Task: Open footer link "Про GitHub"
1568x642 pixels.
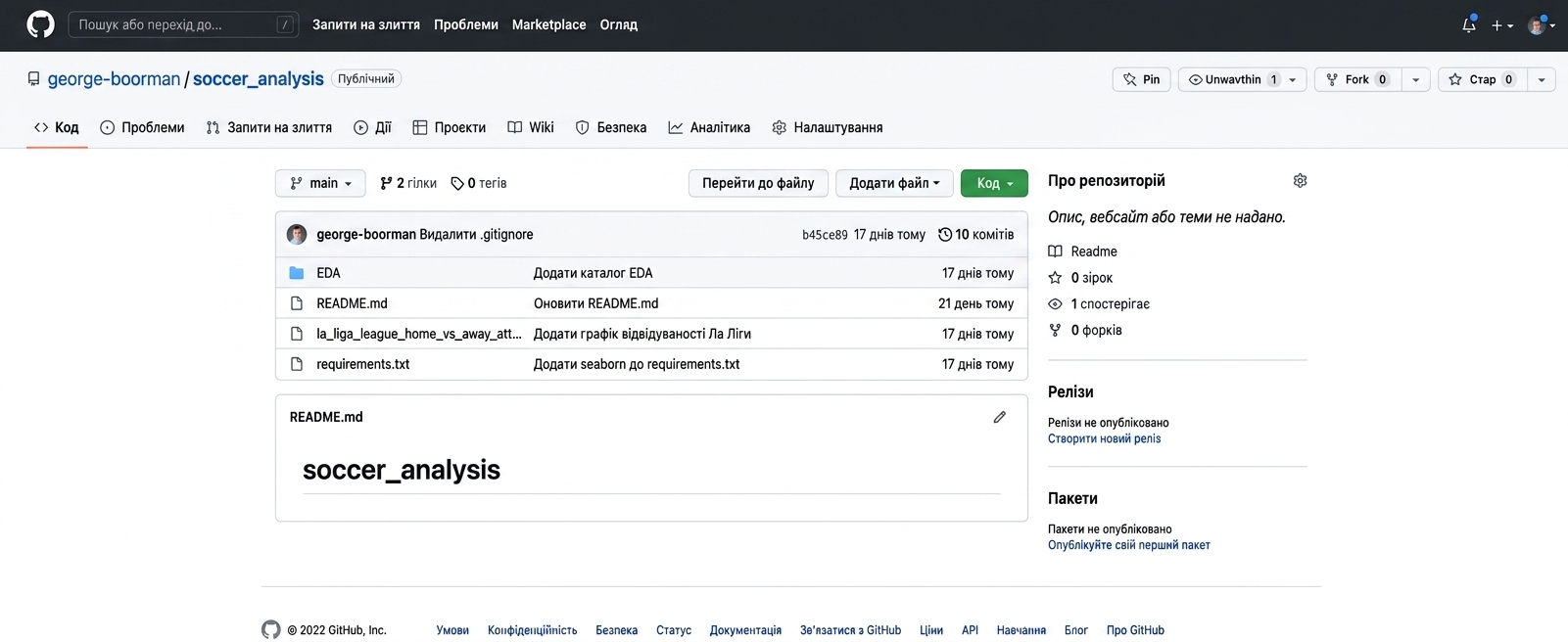Action: (1135, 630)
